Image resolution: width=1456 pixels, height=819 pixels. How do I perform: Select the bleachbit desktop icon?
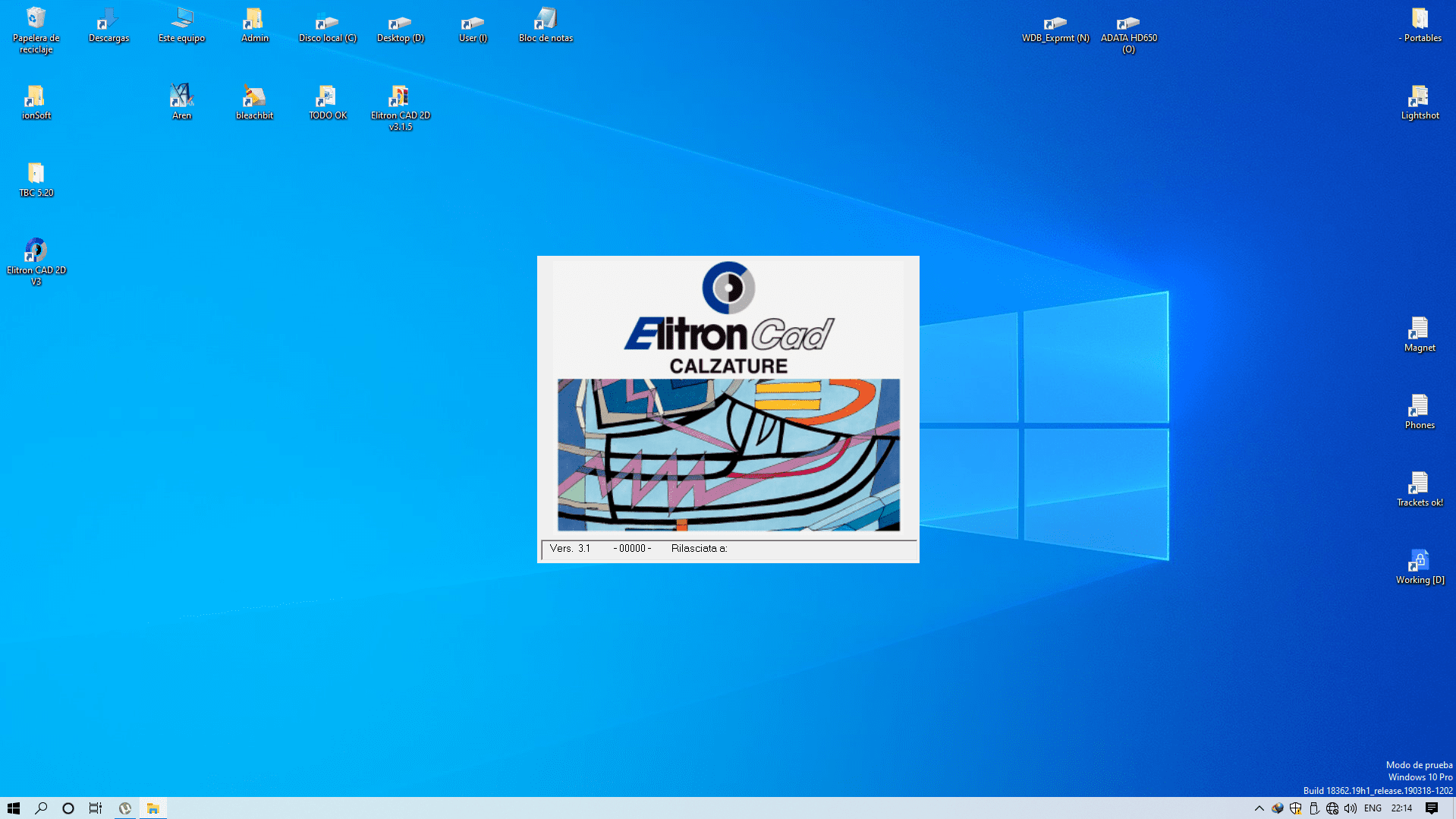point(254,97)
